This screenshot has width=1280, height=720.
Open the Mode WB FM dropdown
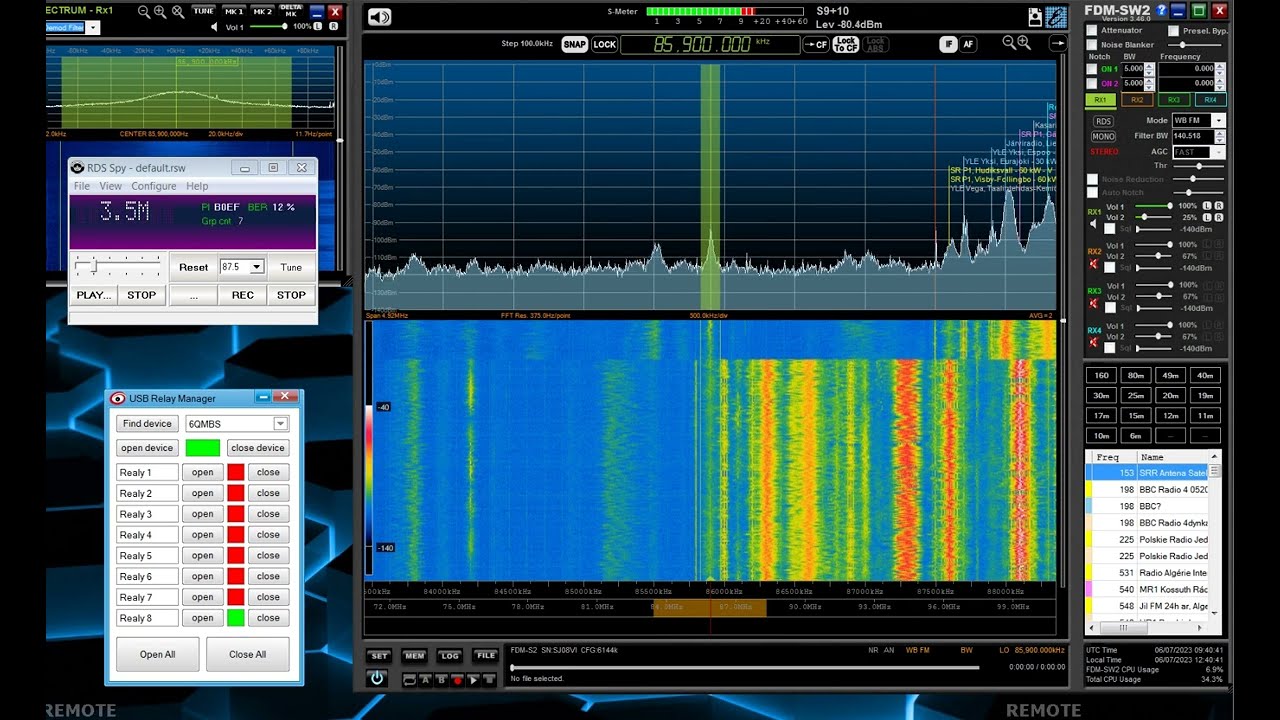click(1219, 121)
